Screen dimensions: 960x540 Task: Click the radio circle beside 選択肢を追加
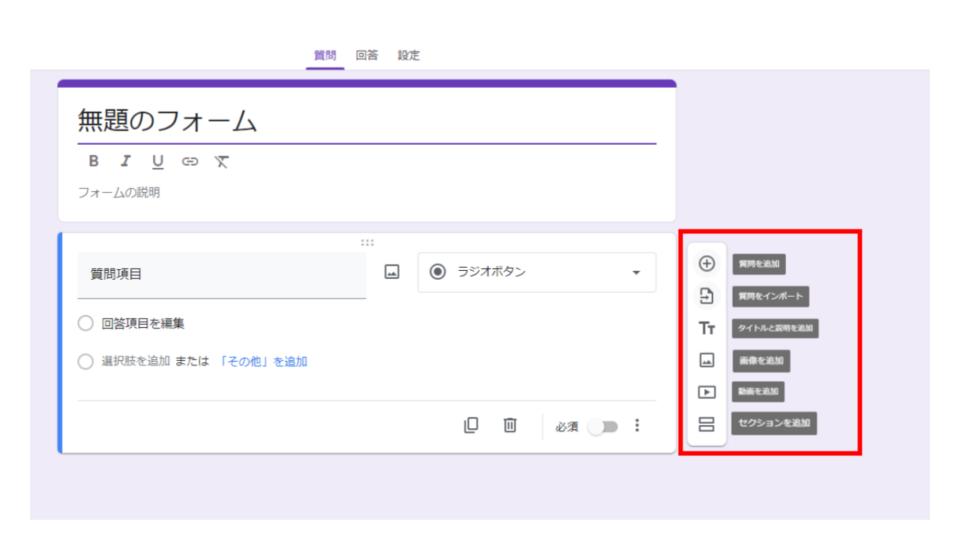click(x=86, y=361)
